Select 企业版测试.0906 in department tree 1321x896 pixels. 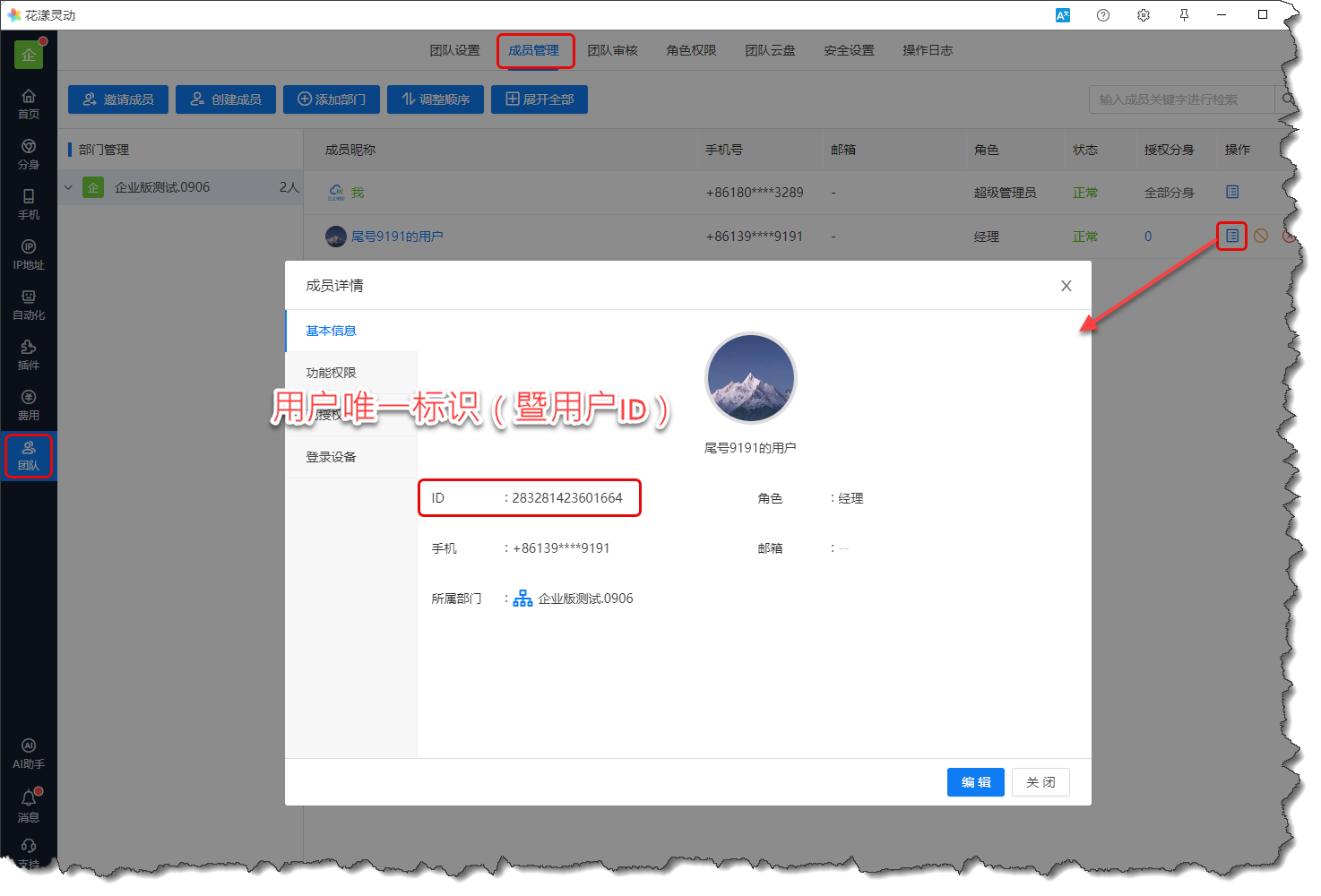[x=180, y=187]
